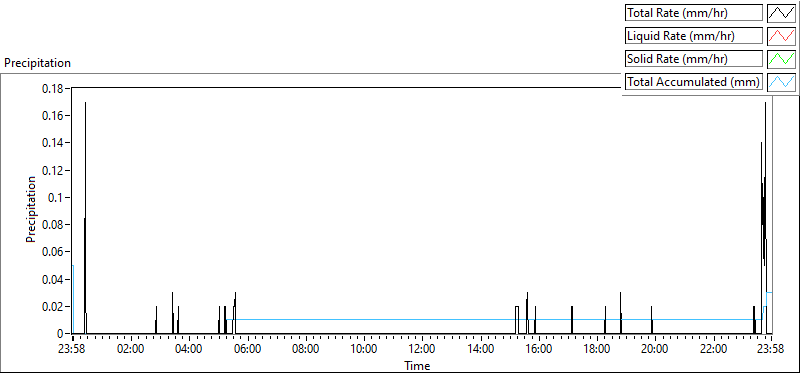Screen dimensions: 800x373
Task: Click the Time x-axis label
Action: tap(417, 366)
